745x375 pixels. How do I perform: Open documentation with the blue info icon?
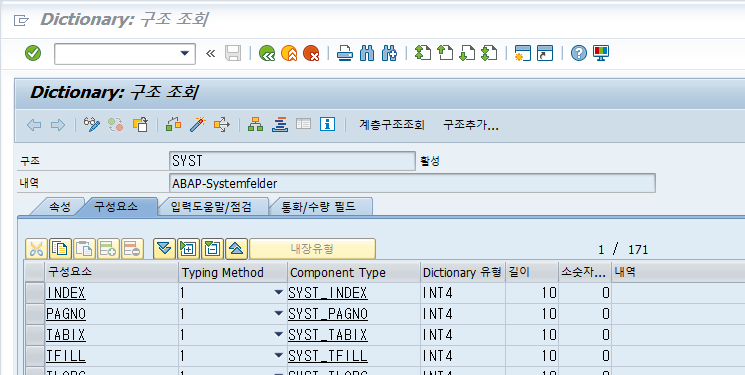[x=327, y=125]
